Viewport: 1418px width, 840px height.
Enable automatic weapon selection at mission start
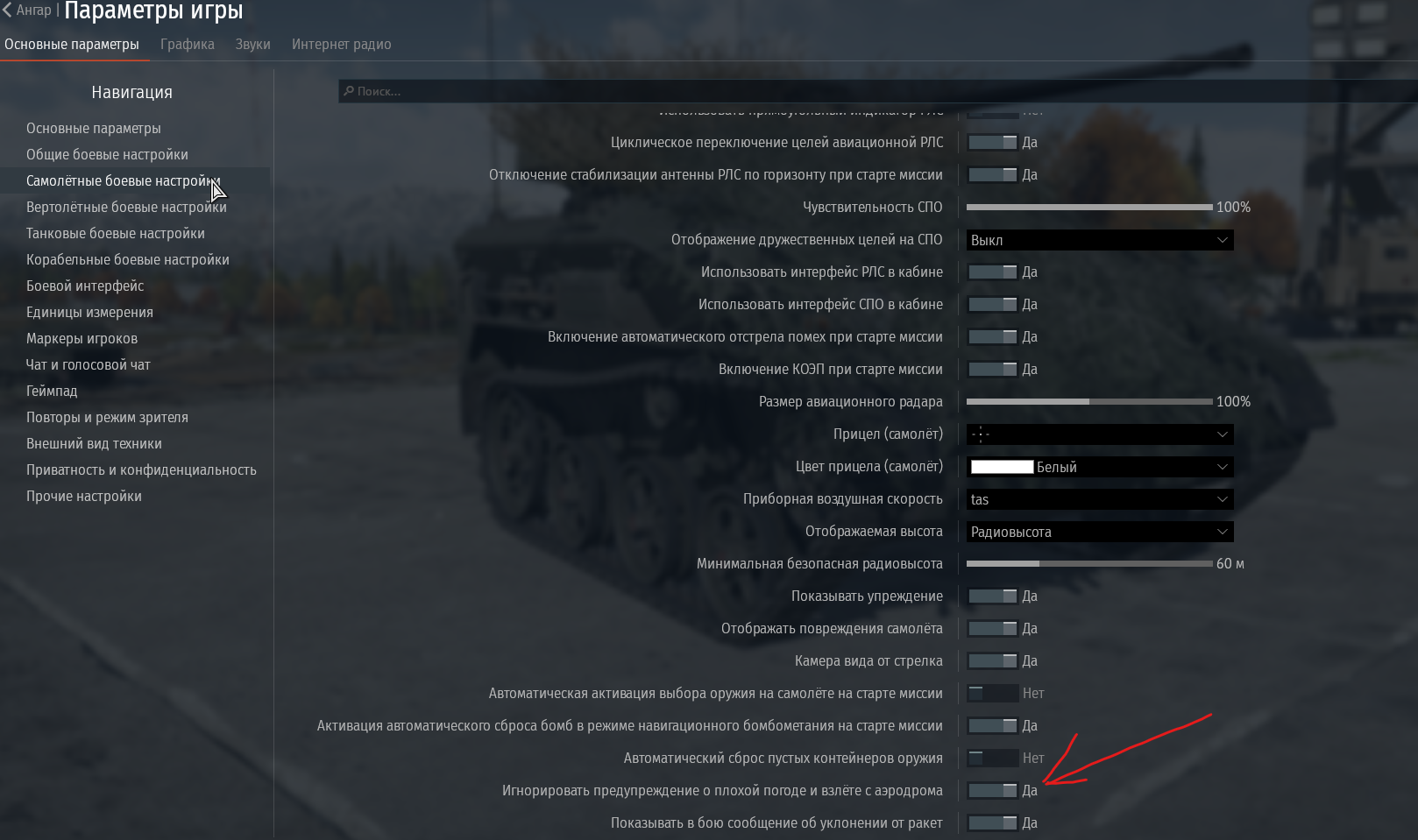coord(993,694)
